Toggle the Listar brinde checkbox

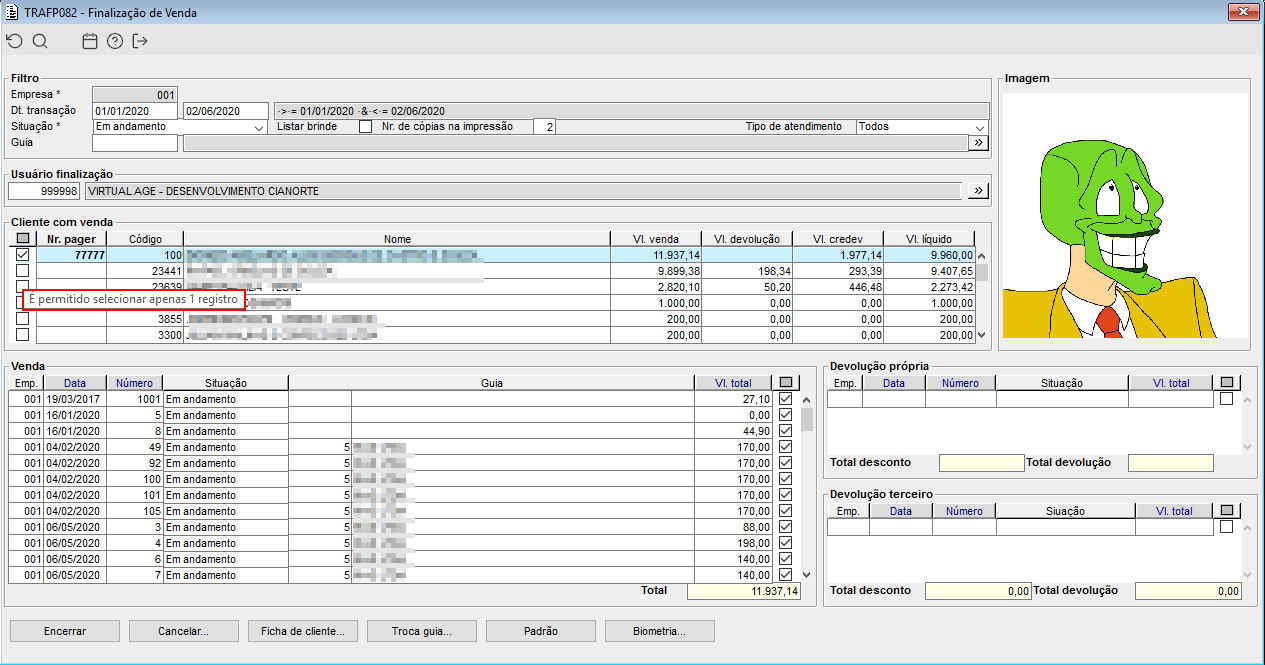[365, 127]
